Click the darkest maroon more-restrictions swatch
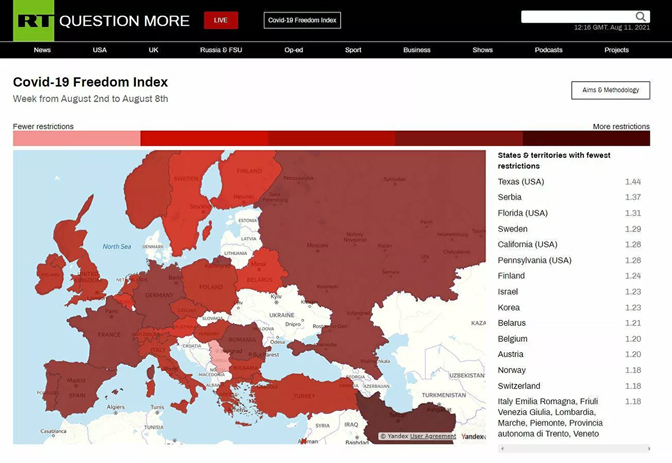The width and height of the screenshot is (672, 463). (x=585, y=139)
